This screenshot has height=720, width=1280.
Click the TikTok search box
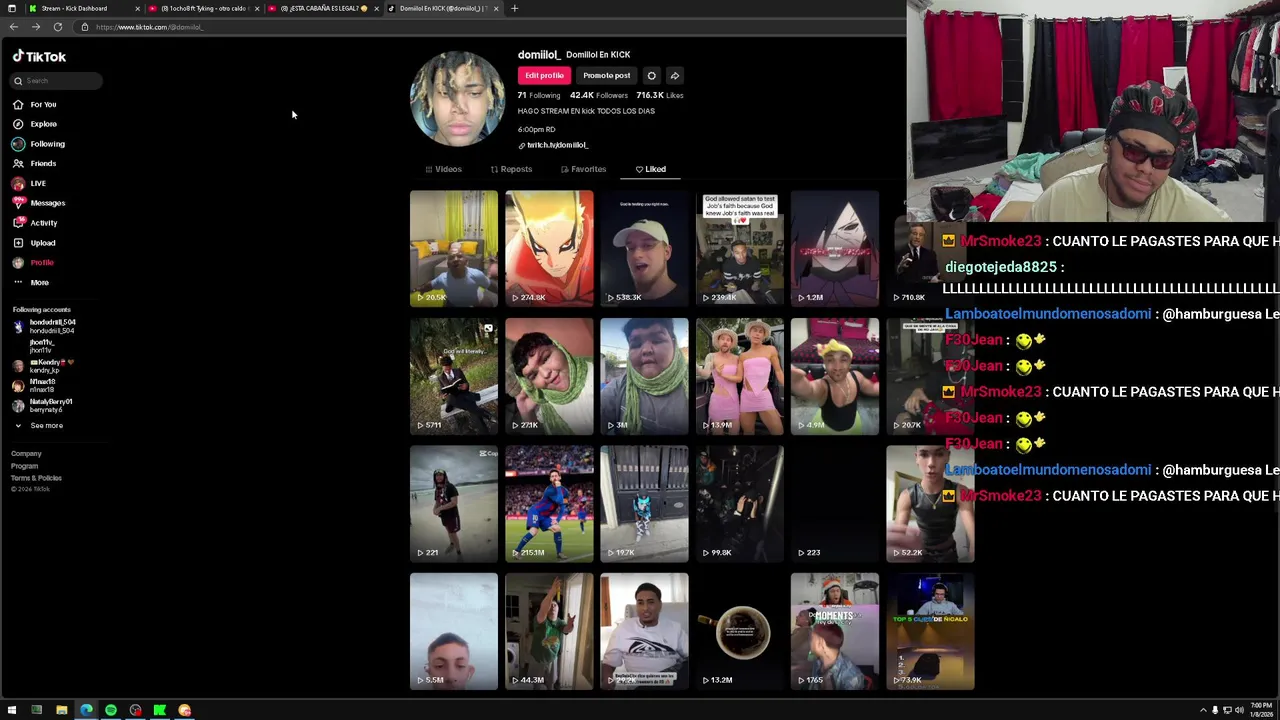pos(56,81)
